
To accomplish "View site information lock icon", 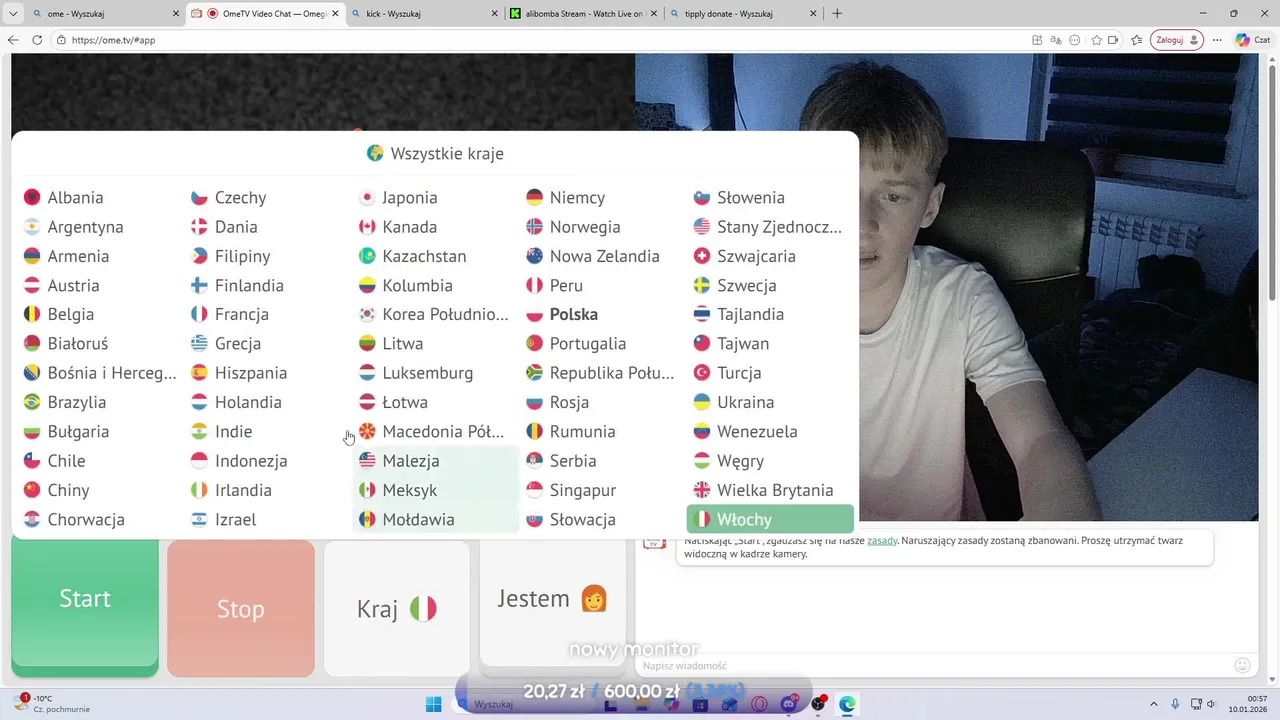I will 61,40.
